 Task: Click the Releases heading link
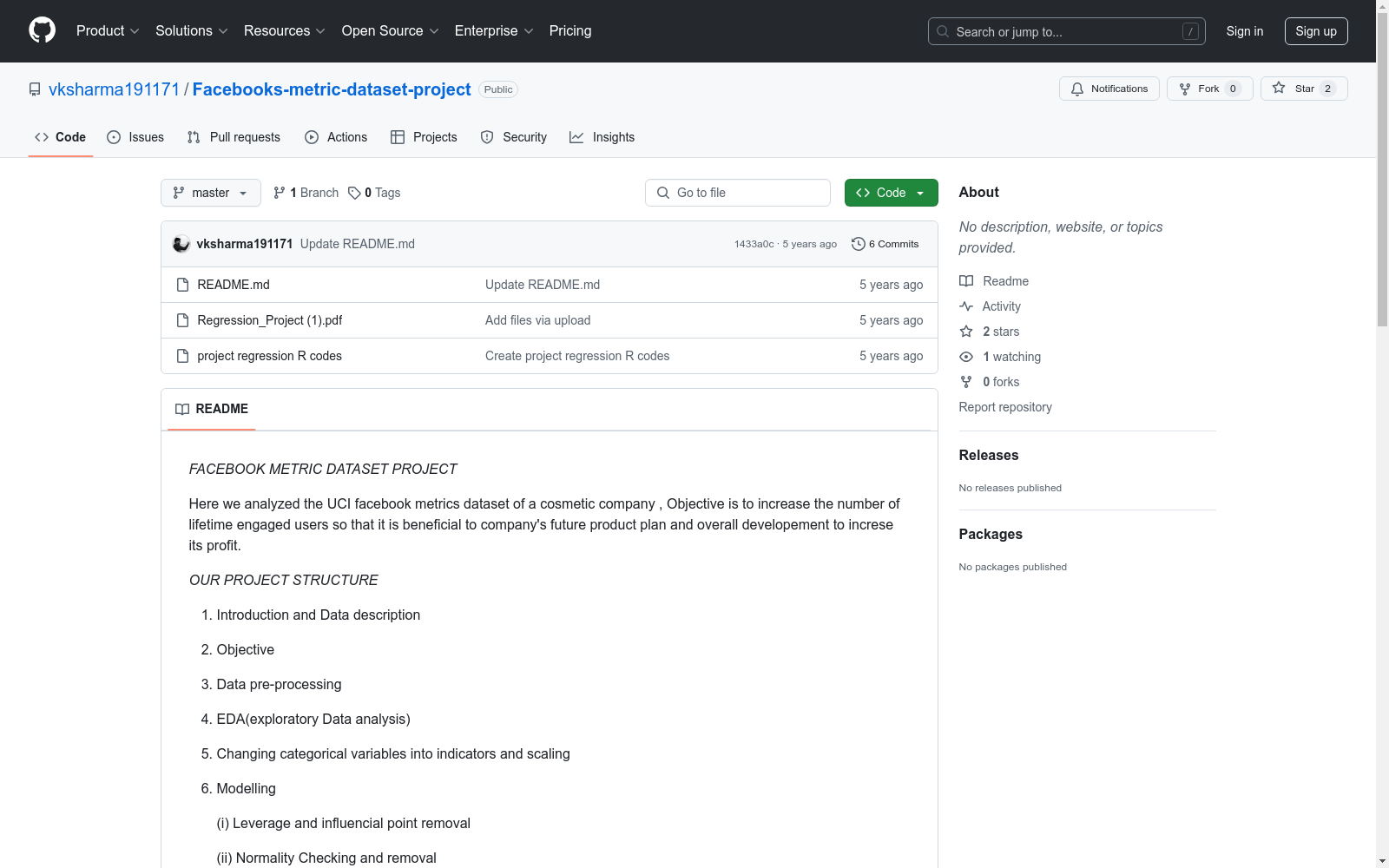pos(989,455)
